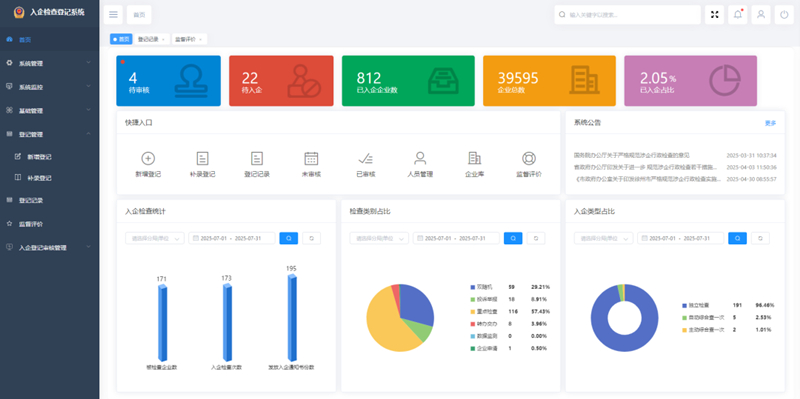Click 更多 link in 系统公告

pyautogui.click(x=770, y=123)
